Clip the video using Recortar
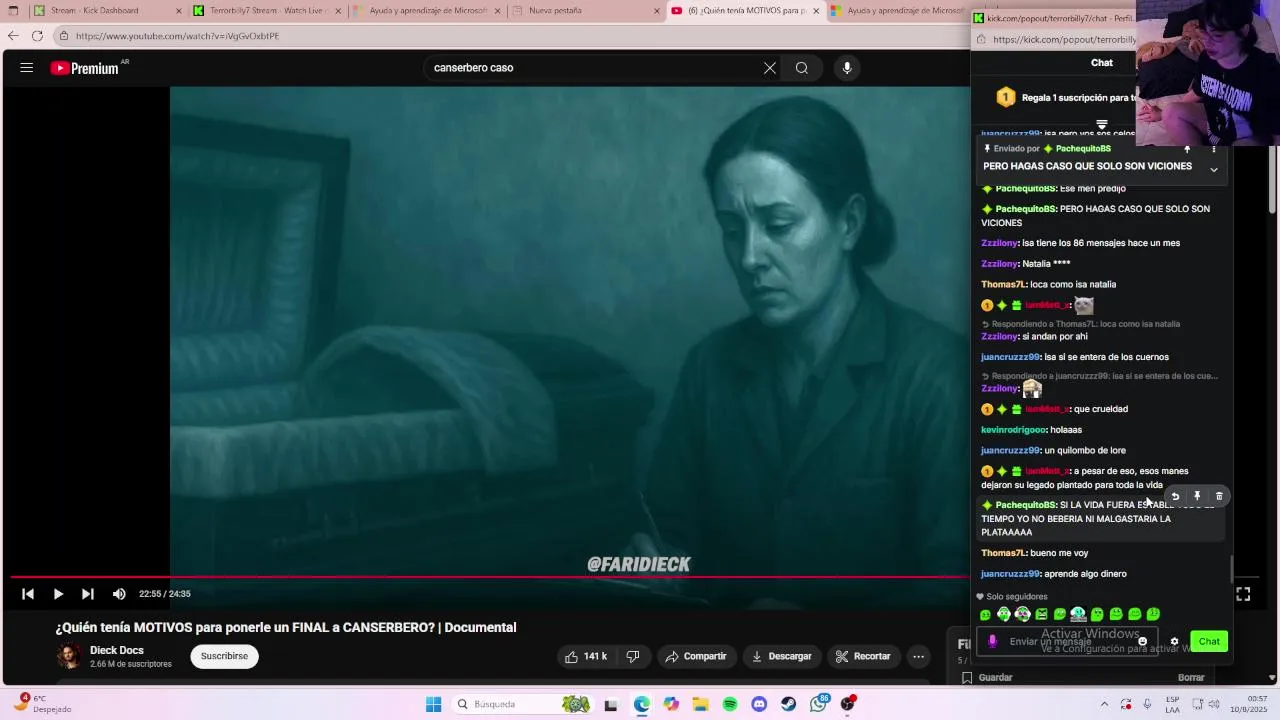Screen dimensions: 1280x720 pos(863,656)
